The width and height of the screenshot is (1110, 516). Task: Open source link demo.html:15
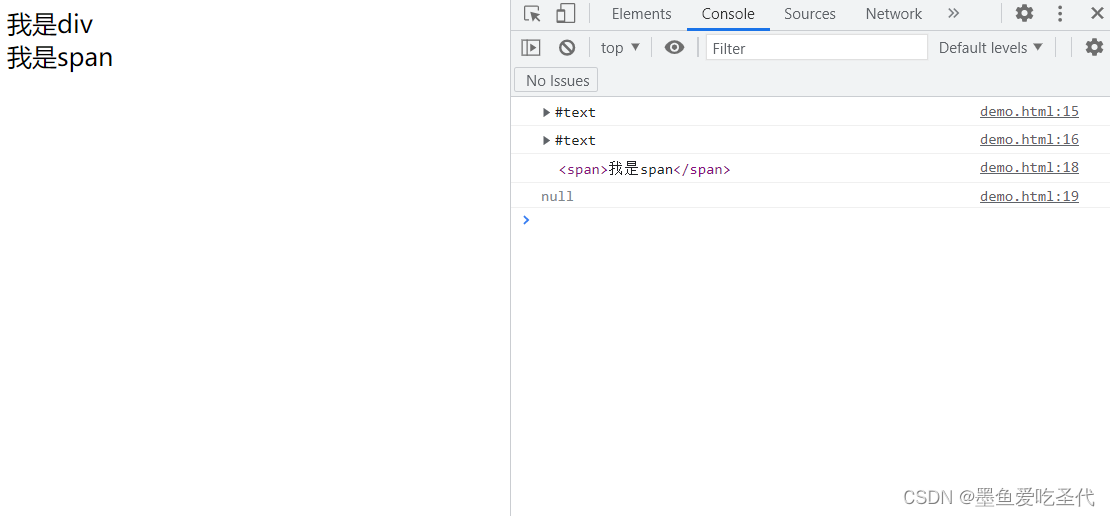[x=1029, y=111]
